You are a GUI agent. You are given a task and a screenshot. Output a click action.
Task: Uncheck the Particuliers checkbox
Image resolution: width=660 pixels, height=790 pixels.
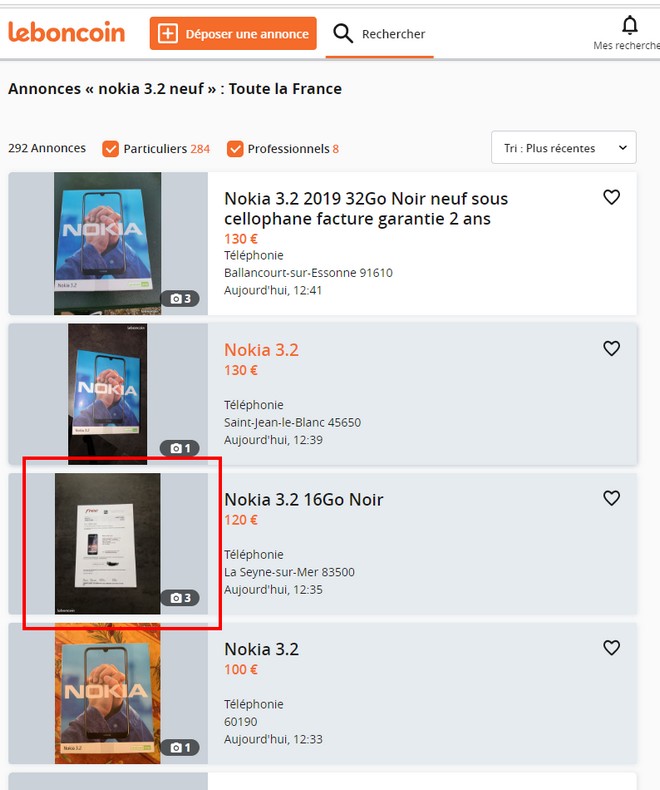click(x=110, y=149)
